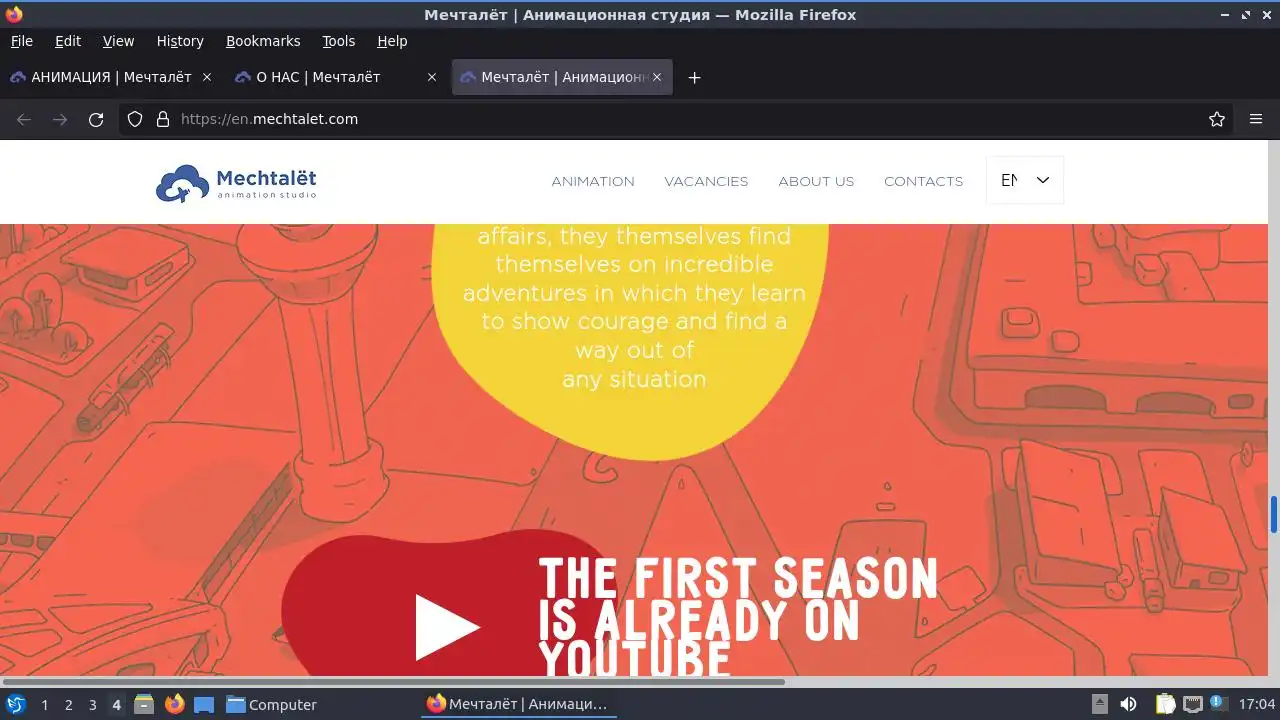
Task: Close the active Мечталёт | Анимационная tab
Action: tap(657, 77)
